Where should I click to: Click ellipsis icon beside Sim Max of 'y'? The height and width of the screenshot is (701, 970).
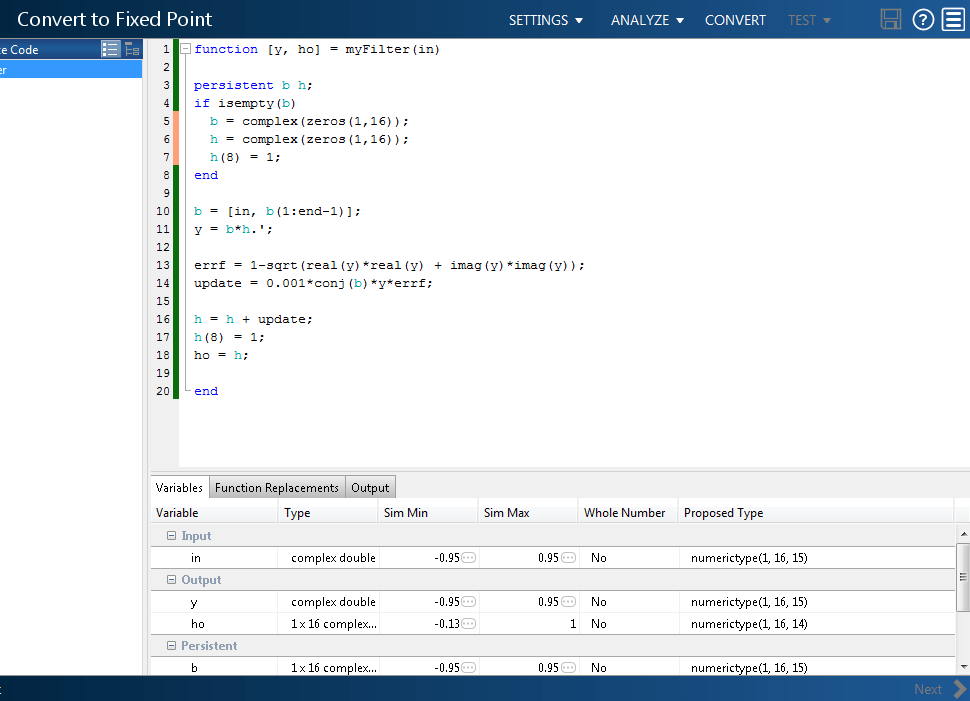pos(568,602)
